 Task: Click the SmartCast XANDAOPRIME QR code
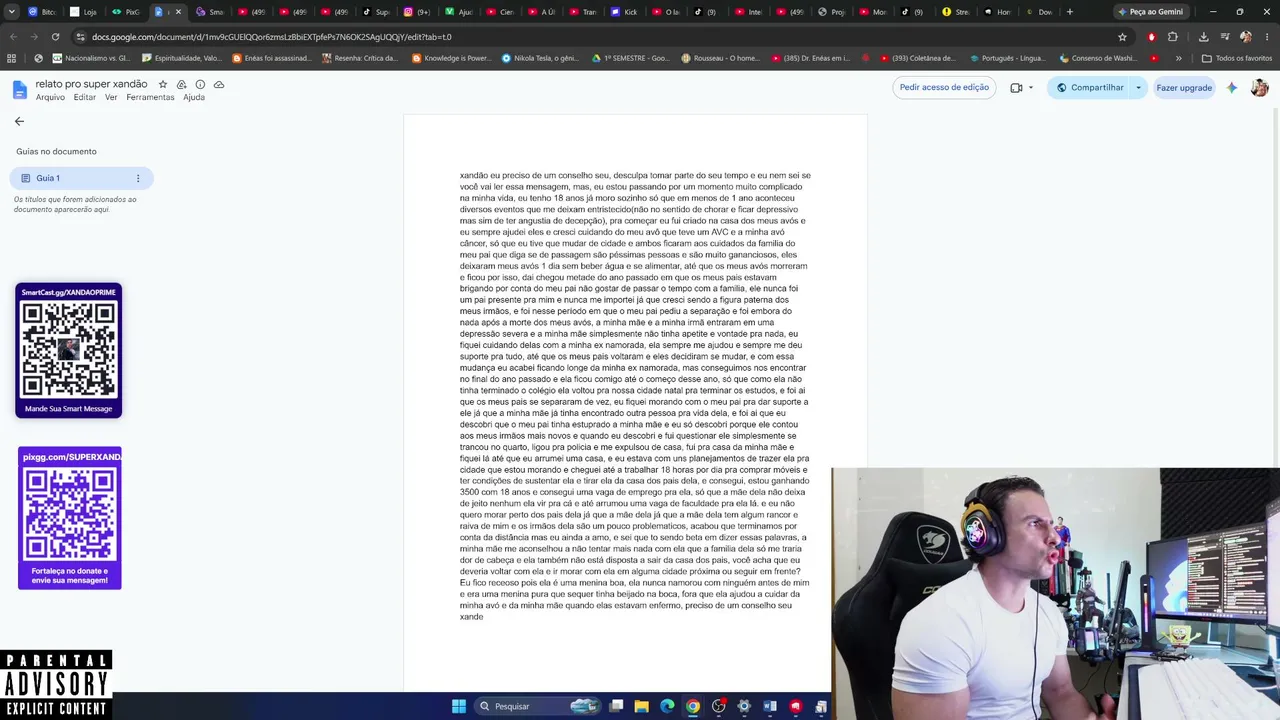(69, 350)
